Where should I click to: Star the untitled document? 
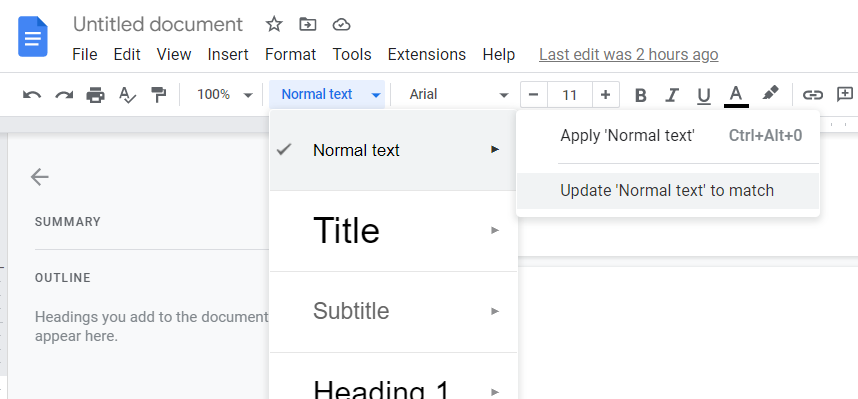pyautogui.click(x=274, y=24)
